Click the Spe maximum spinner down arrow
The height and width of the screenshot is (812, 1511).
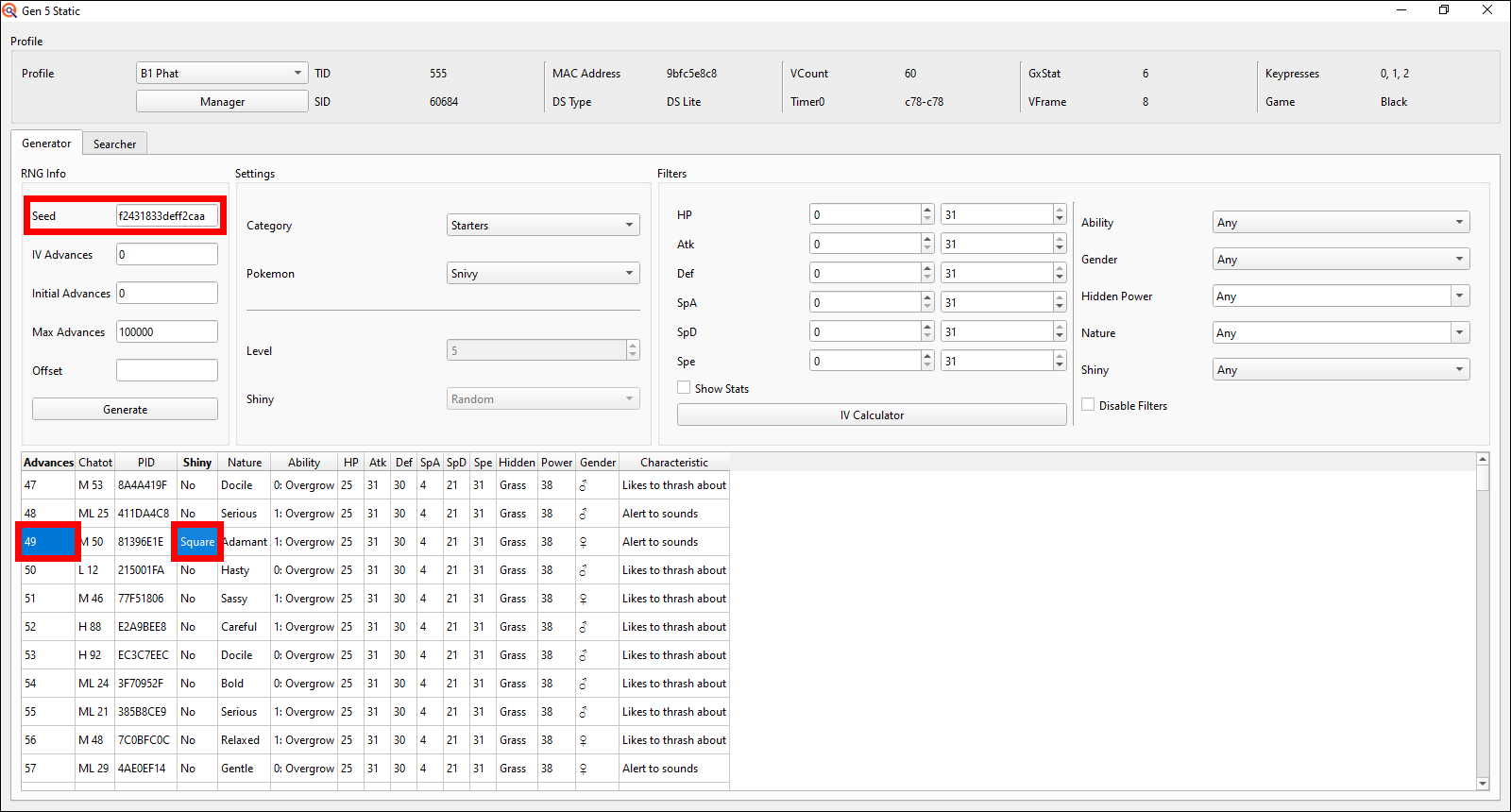pos(1060,365)
